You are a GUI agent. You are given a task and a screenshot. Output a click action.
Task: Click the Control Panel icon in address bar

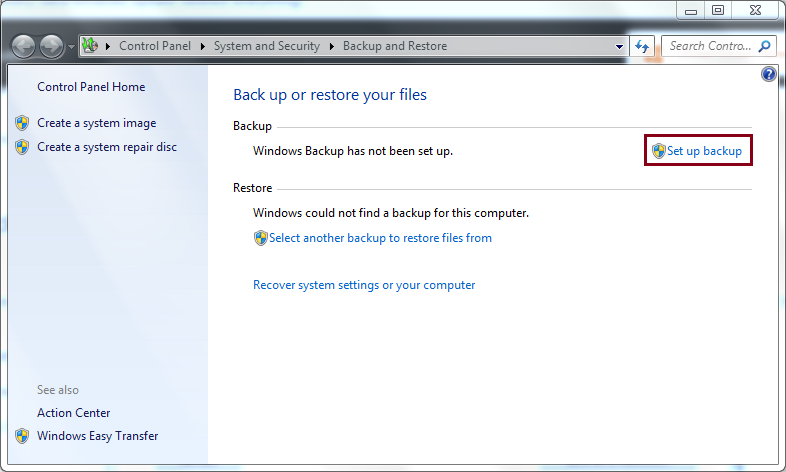point(90,46)
